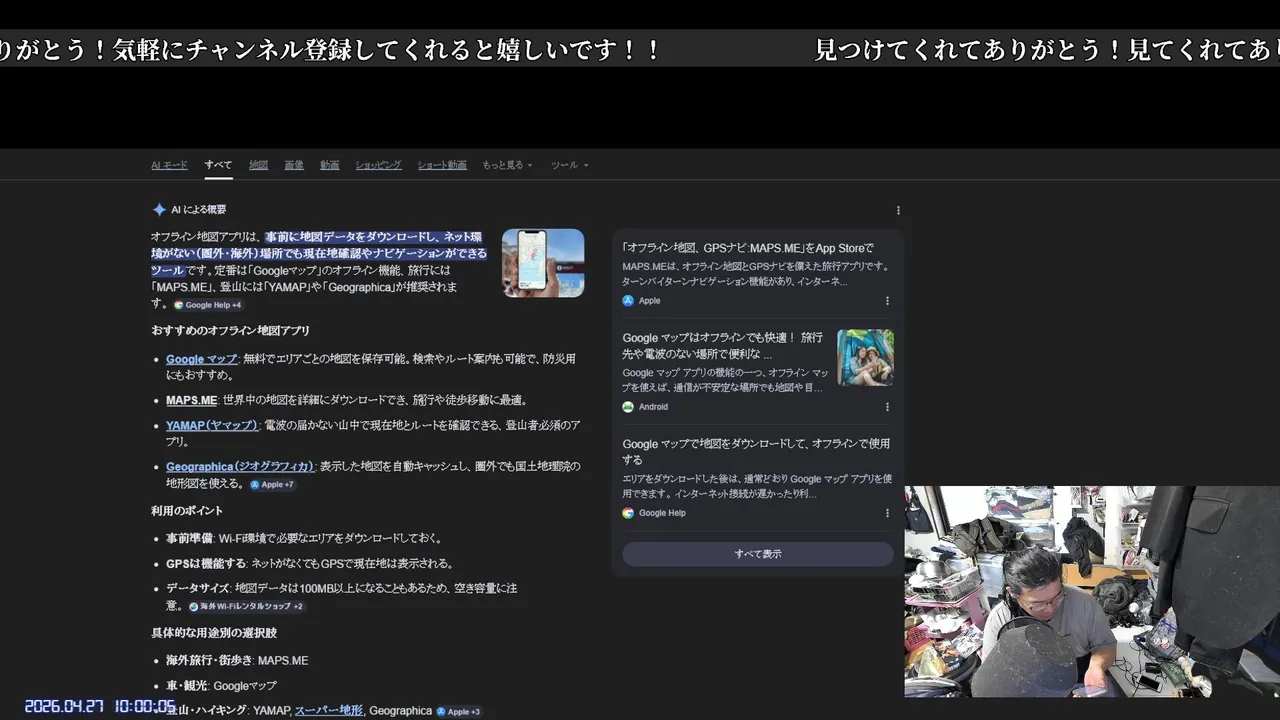Open the ショッピング tab
The height and width of the screenshot is (720, 1280).
(378, 165)
